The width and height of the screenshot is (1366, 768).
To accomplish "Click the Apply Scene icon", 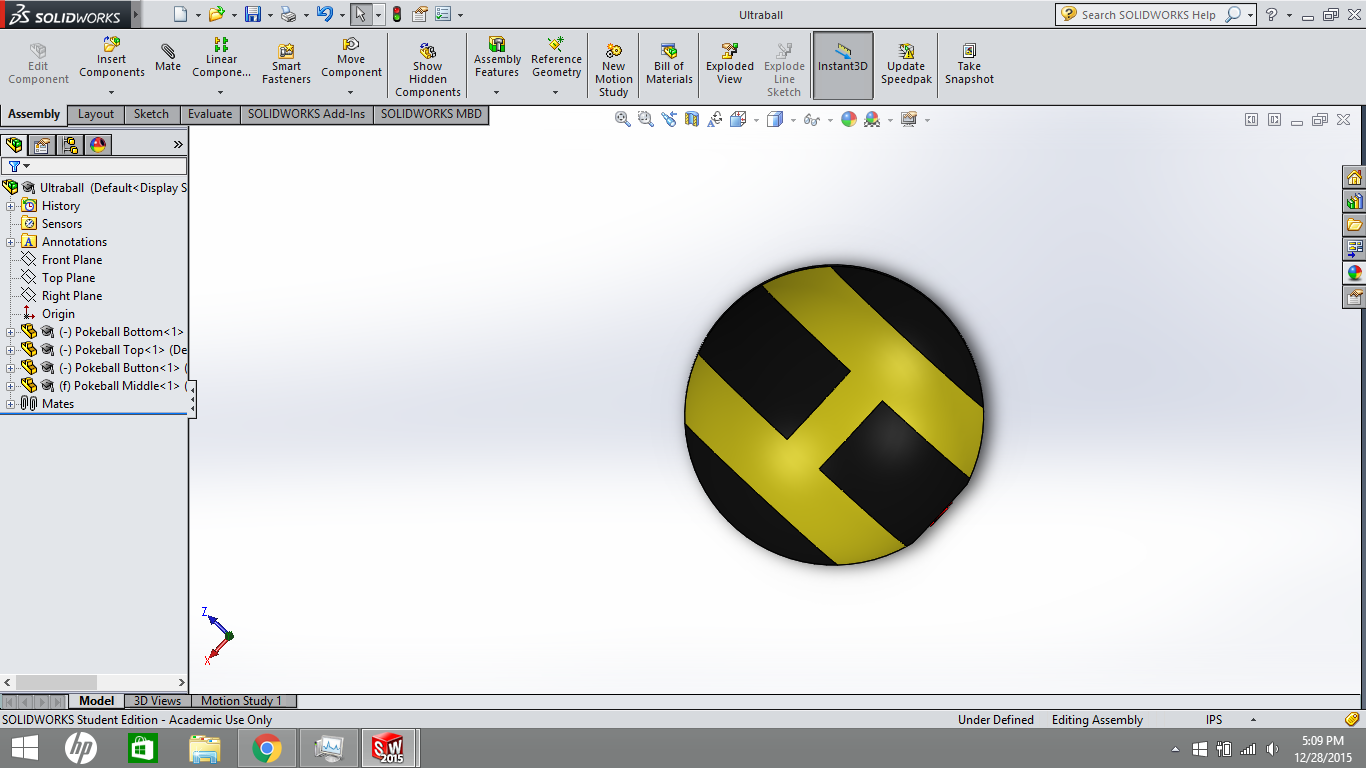I will click(872, 119).
